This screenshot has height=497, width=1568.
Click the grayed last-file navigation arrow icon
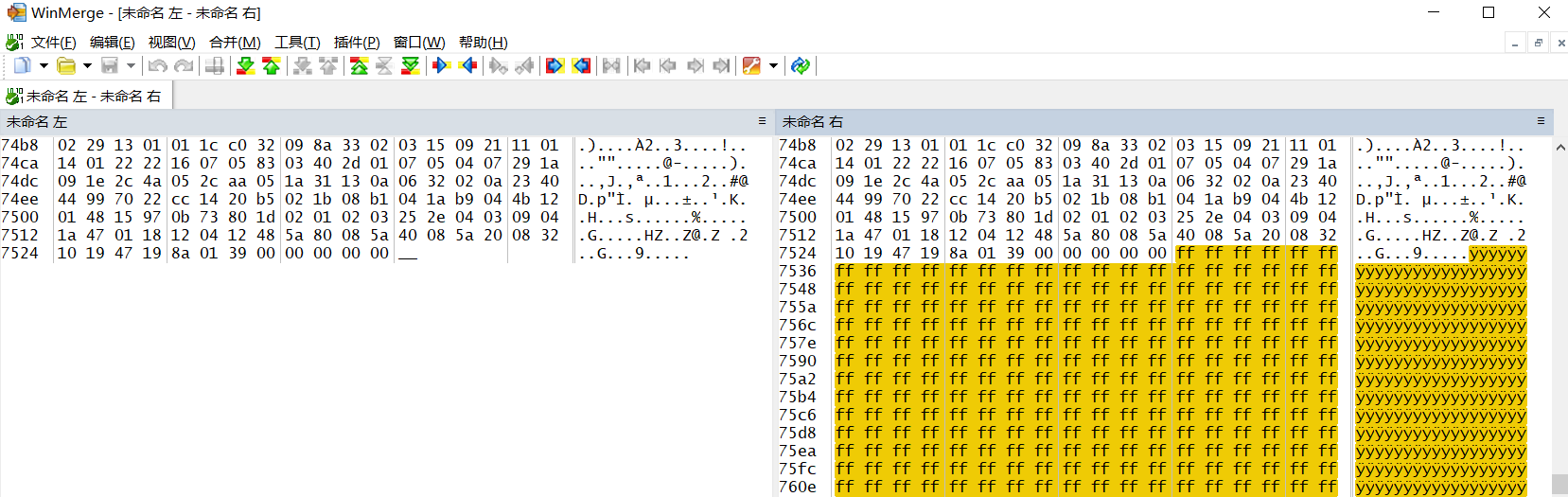point(721,65)
